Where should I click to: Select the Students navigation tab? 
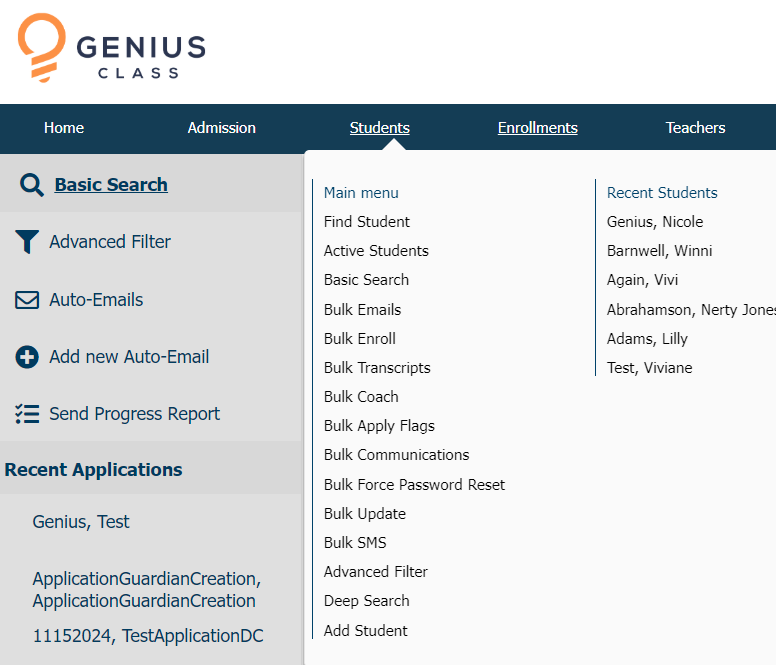(x=380, y=128)
